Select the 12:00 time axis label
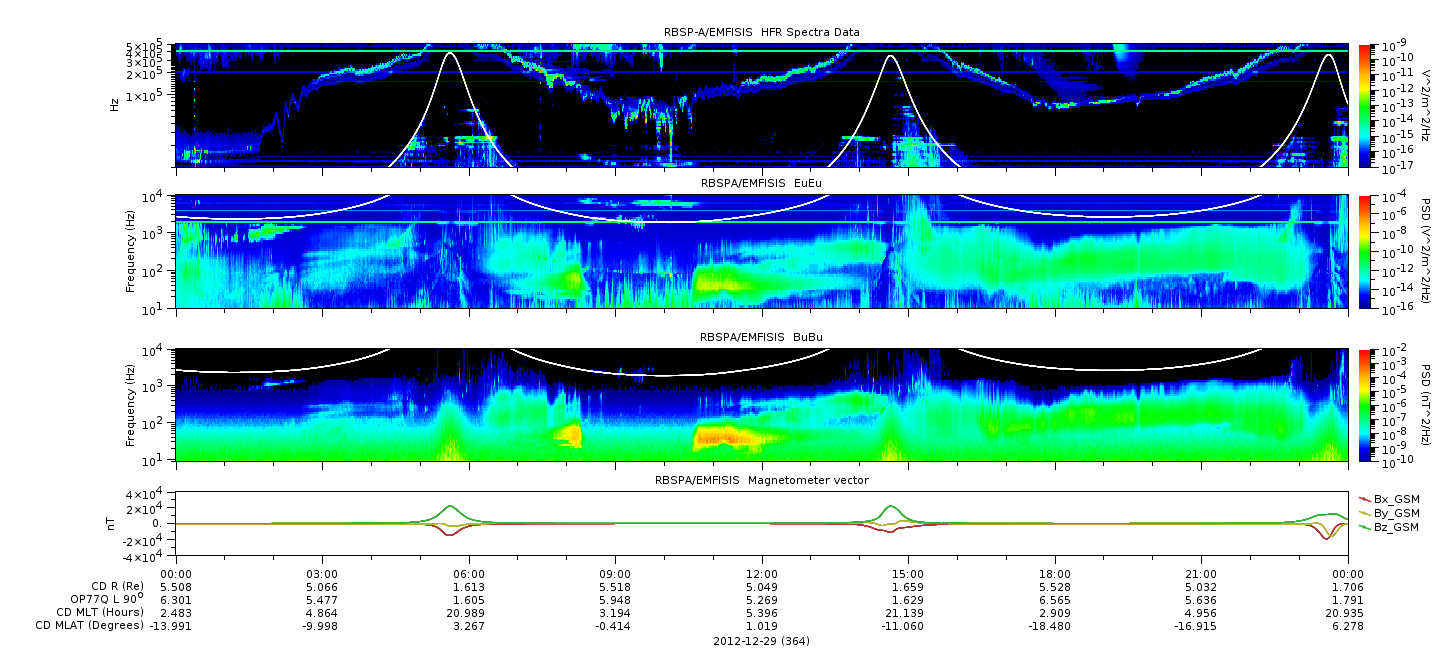The width and height of the screenshot is (1447, 658). point(762,573)
